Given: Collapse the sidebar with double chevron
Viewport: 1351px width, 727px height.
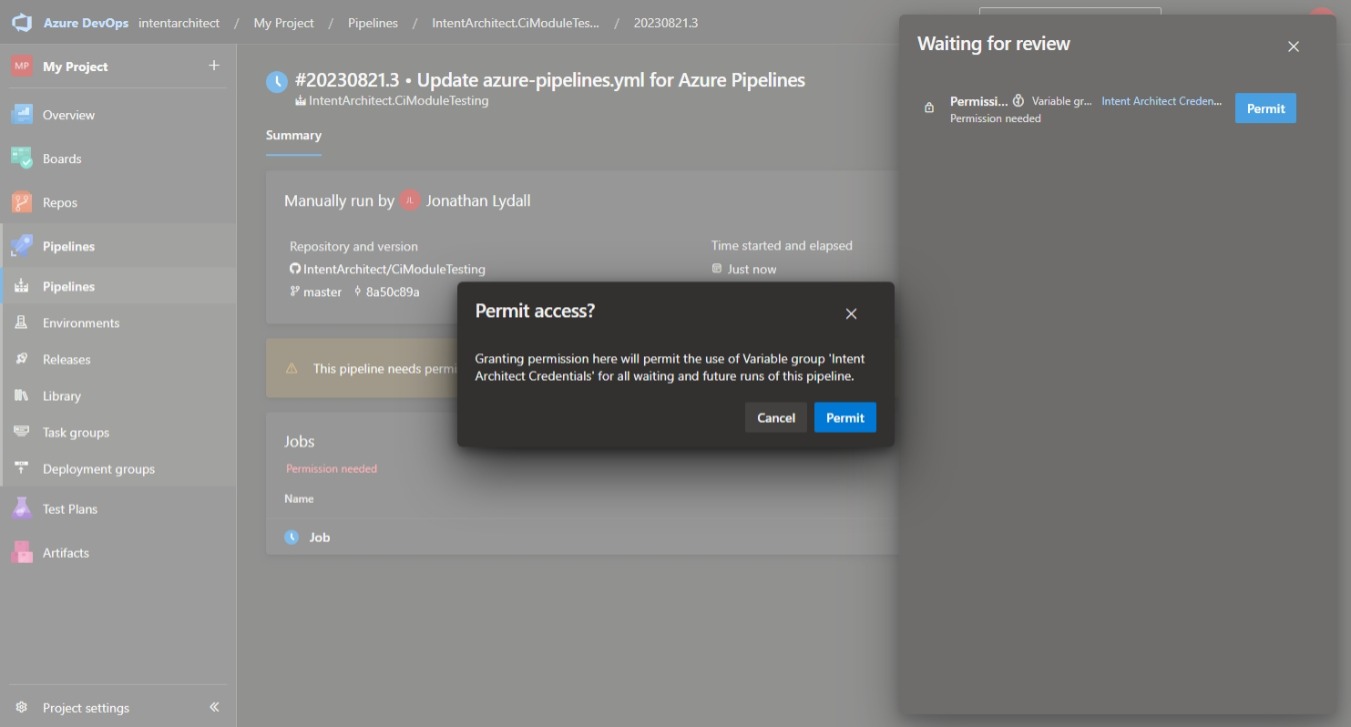Looking at the screenshot, I should 214,707.
